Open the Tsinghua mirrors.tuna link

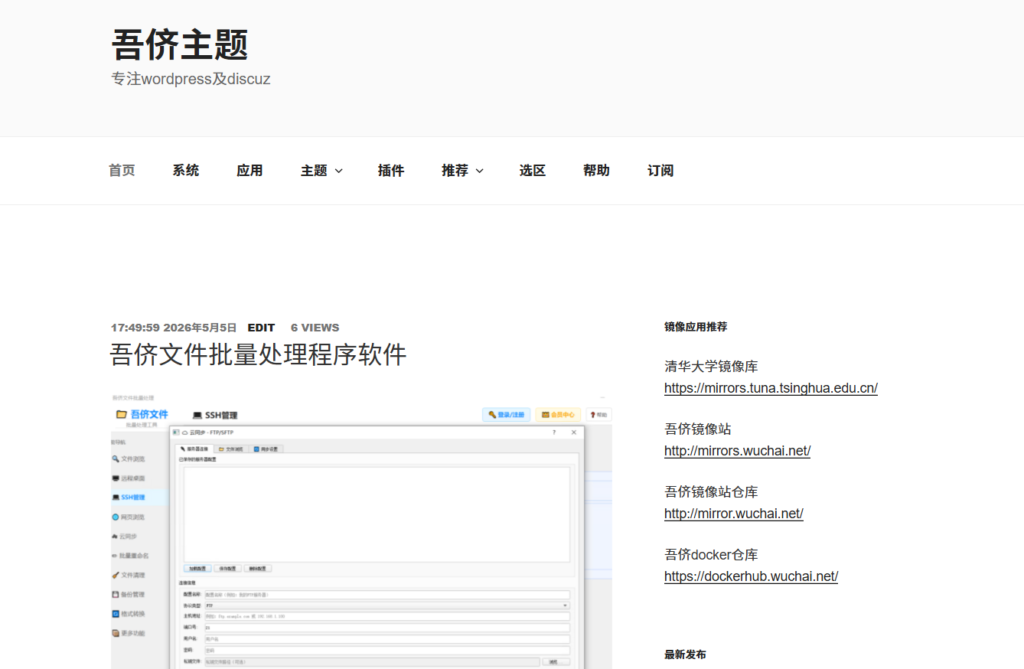tap(771, 388)
